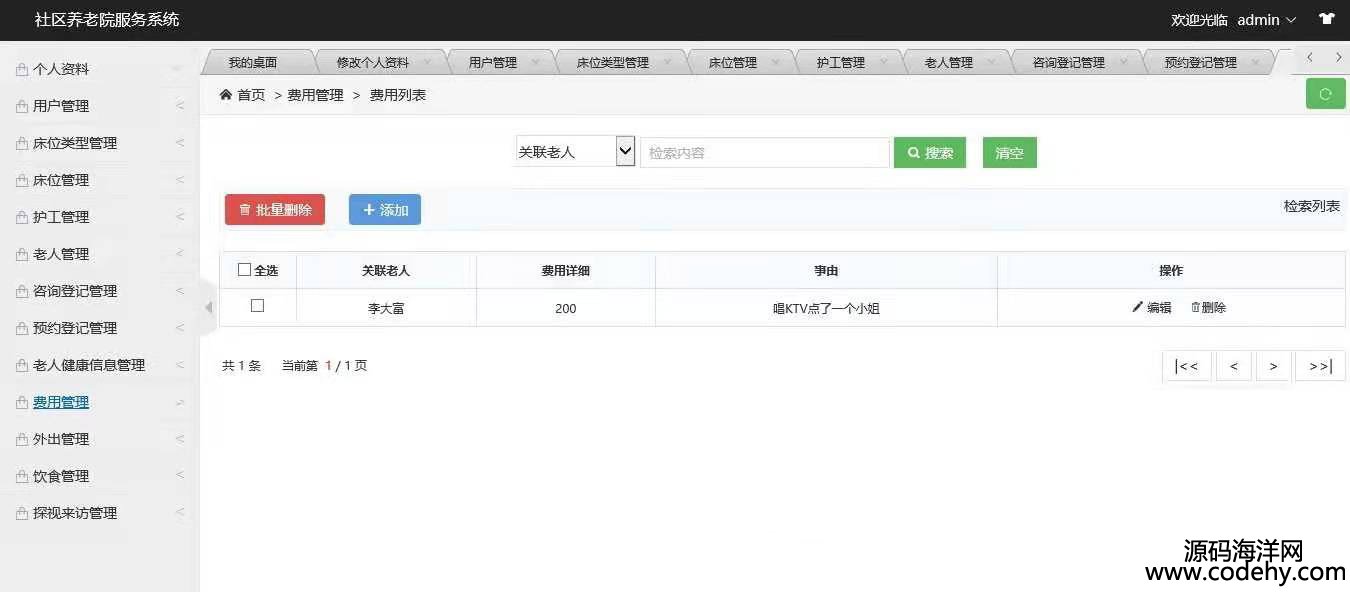
Task: Click the blue 添加 button
Action: coord(385,210)
